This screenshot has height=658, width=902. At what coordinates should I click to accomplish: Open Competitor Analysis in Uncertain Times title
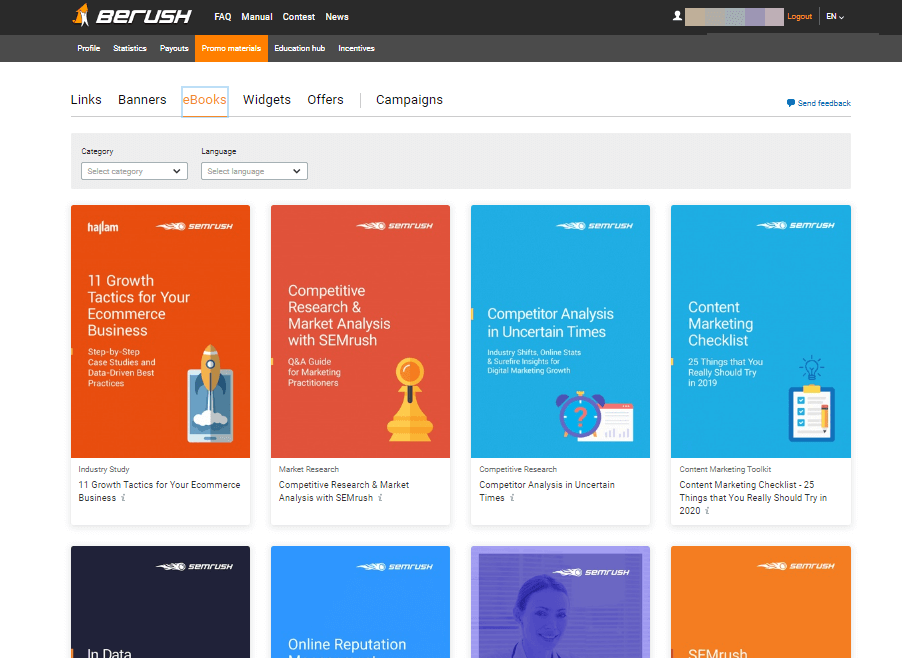pos(546,491)
